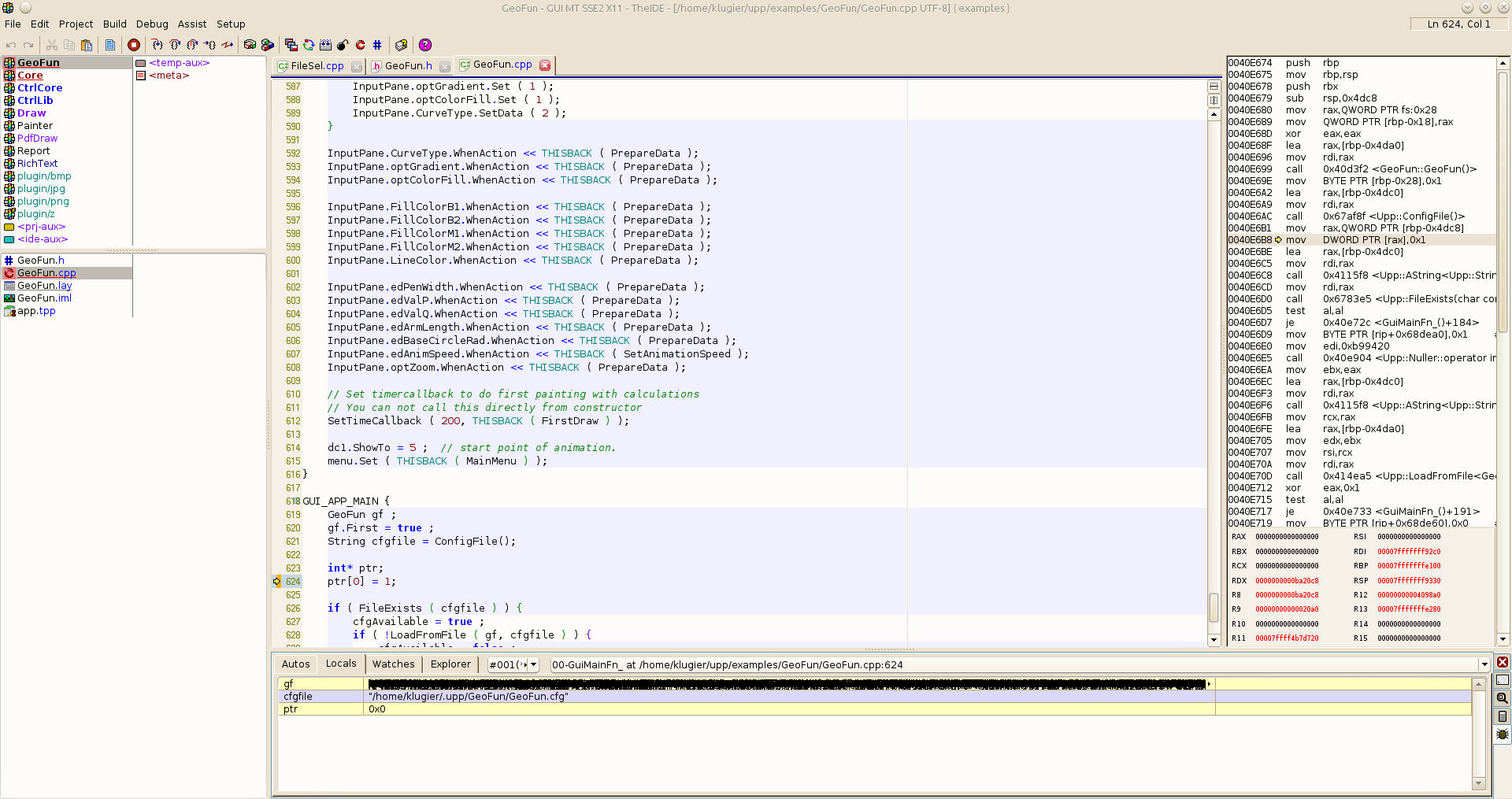Expand the gf variable value arrow
Screen dimensions: 1512x799
point(1209,684)
